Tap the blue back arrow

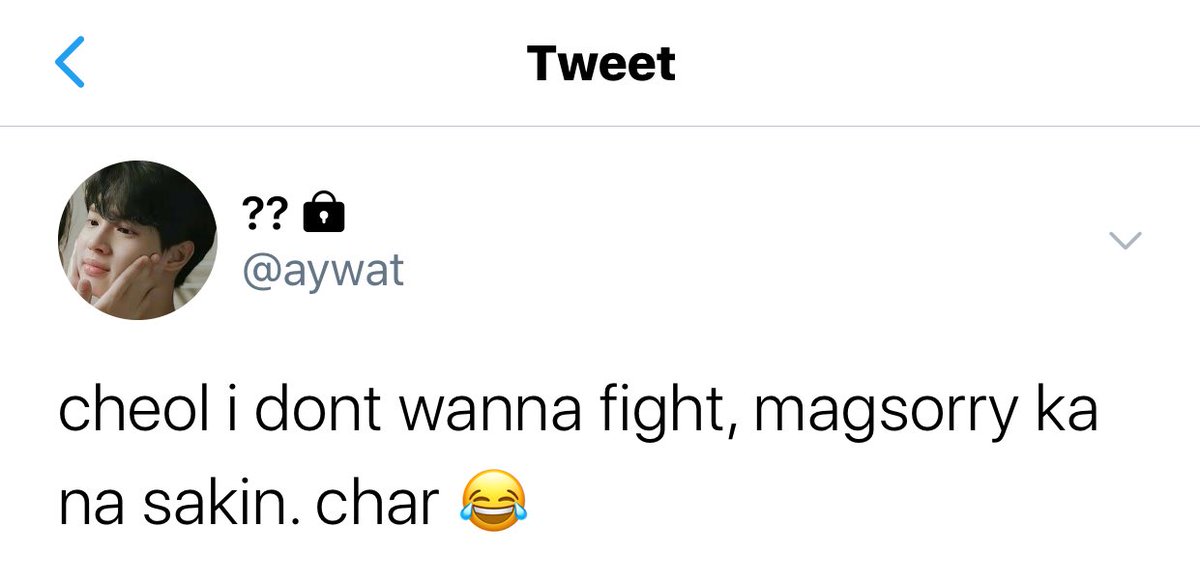coord(70,63)
